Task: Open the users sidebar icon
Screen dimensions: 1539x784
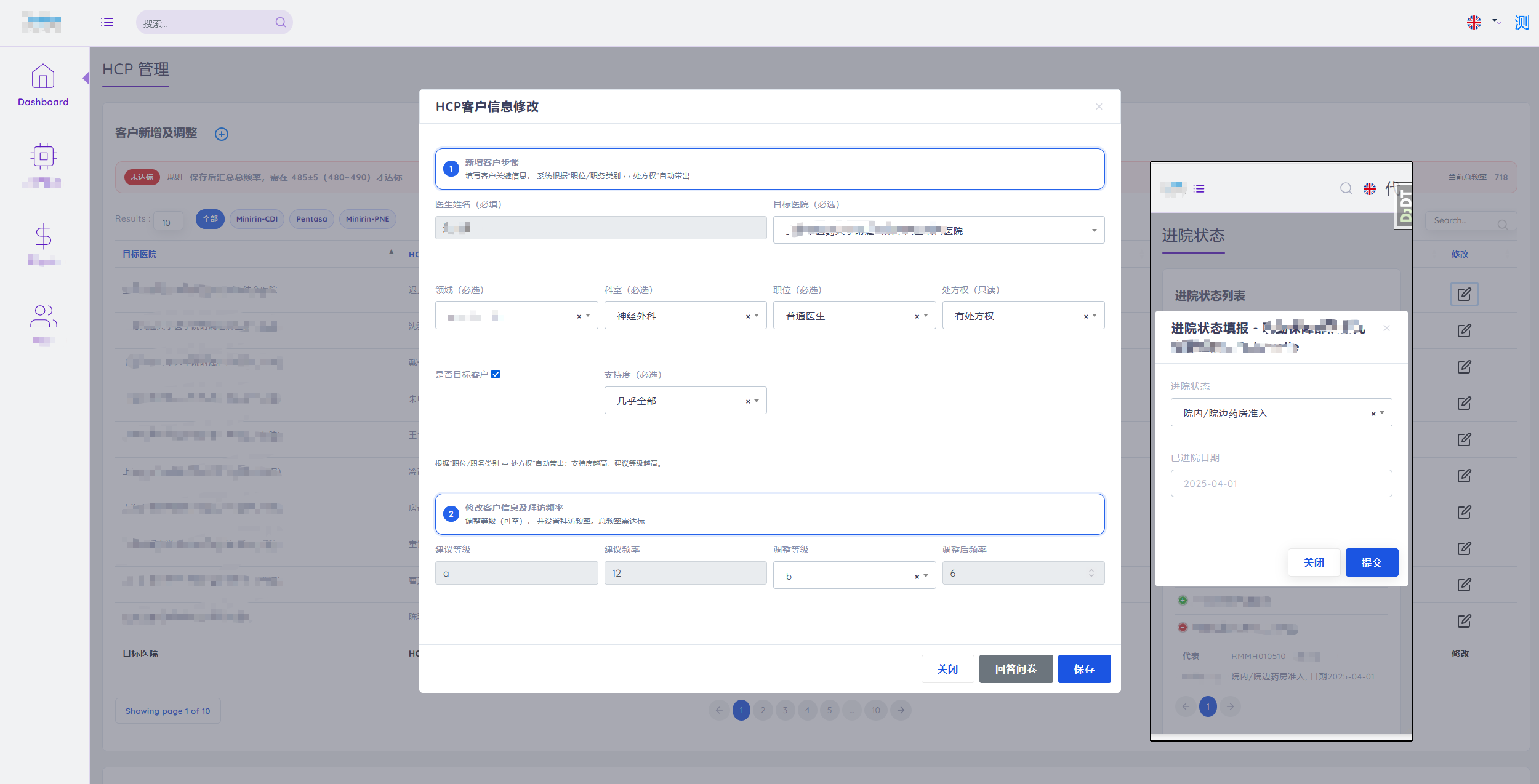Action: point(43,317)
